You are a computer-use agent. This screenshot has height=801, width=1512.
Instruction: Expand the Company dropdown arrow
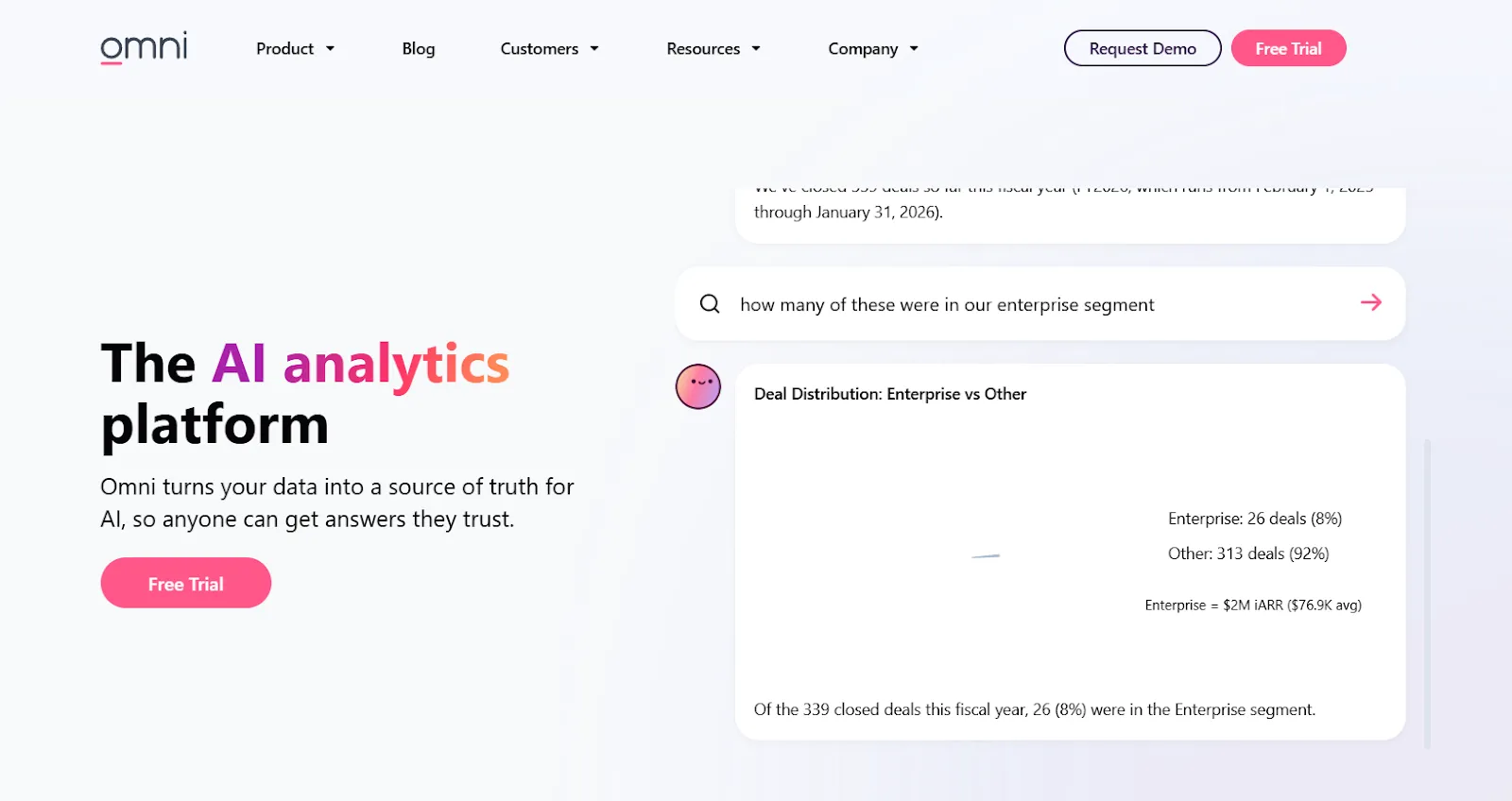pos(914,49)
